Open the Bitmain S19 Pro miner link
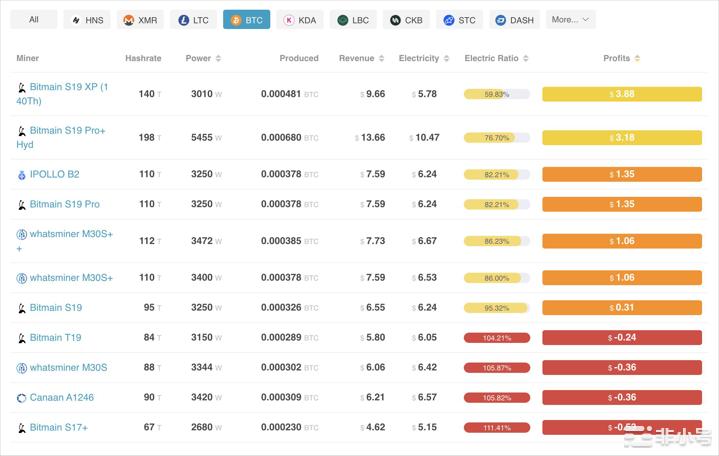 pos(64,204)
